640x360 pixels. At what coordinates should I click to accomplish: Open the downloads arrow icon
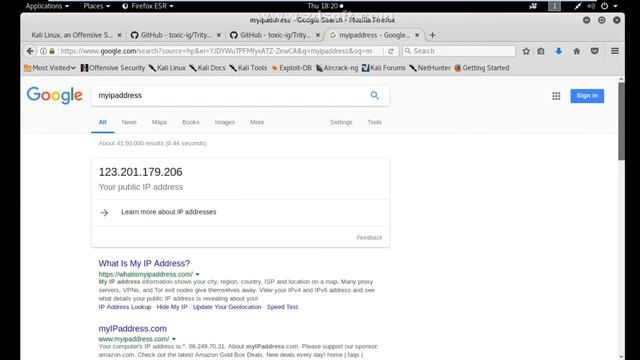(558, 51)
